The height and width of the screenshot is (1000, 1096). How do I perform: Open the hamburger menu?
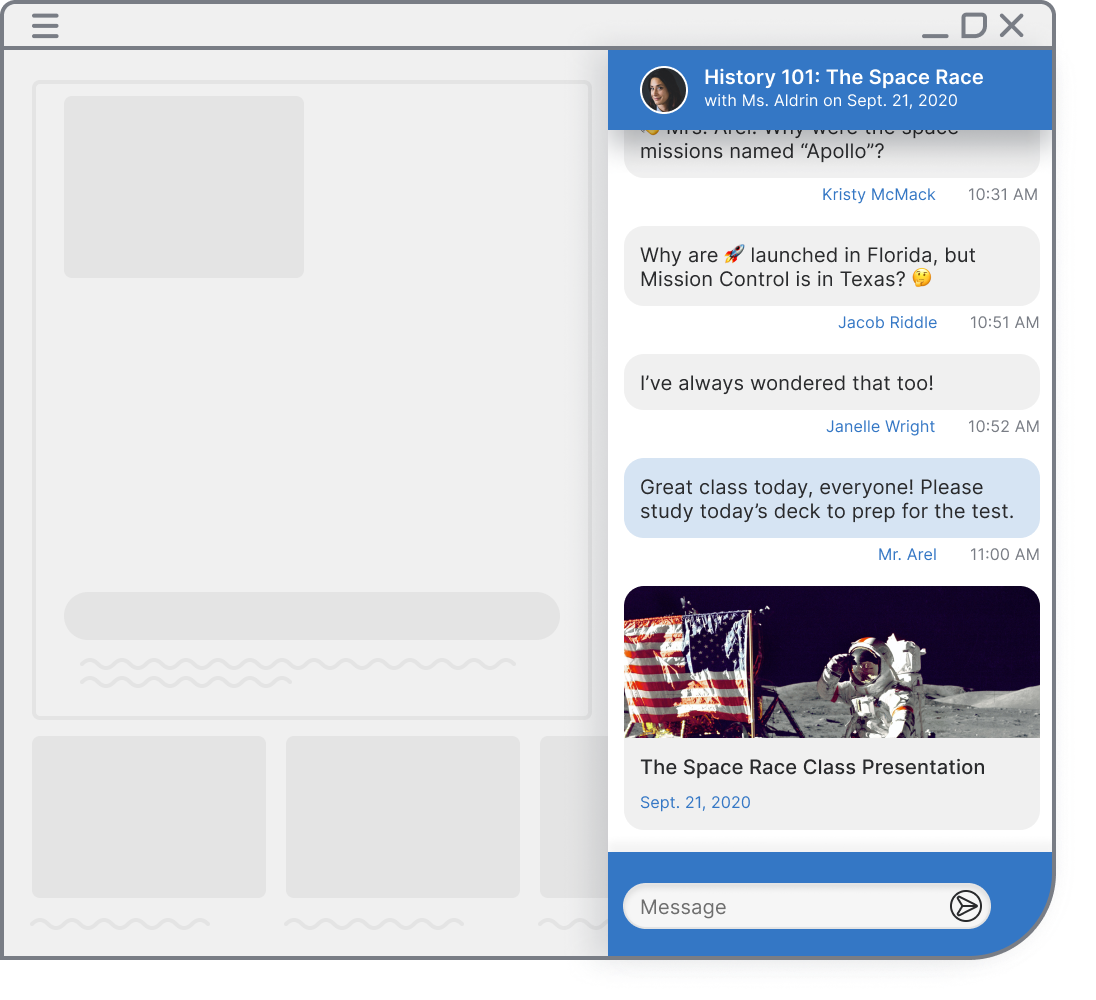[x=45, y=26]
